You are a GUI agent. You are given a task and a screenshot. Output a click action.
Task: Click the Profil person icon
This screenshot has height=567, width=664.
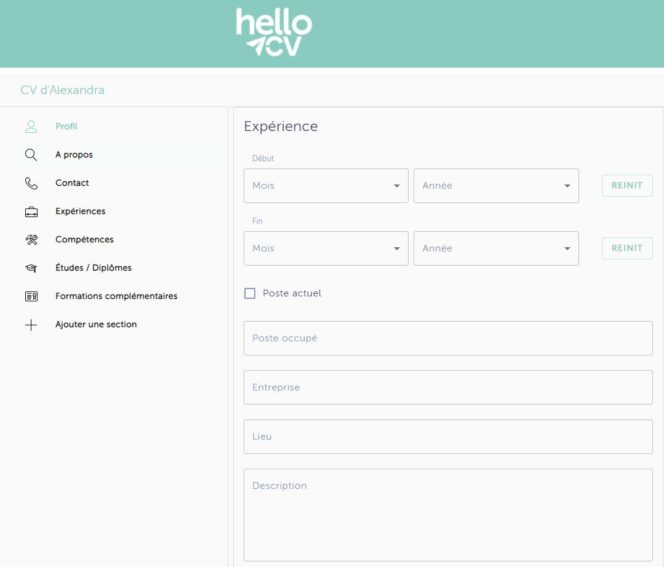[x=31, y=127]
